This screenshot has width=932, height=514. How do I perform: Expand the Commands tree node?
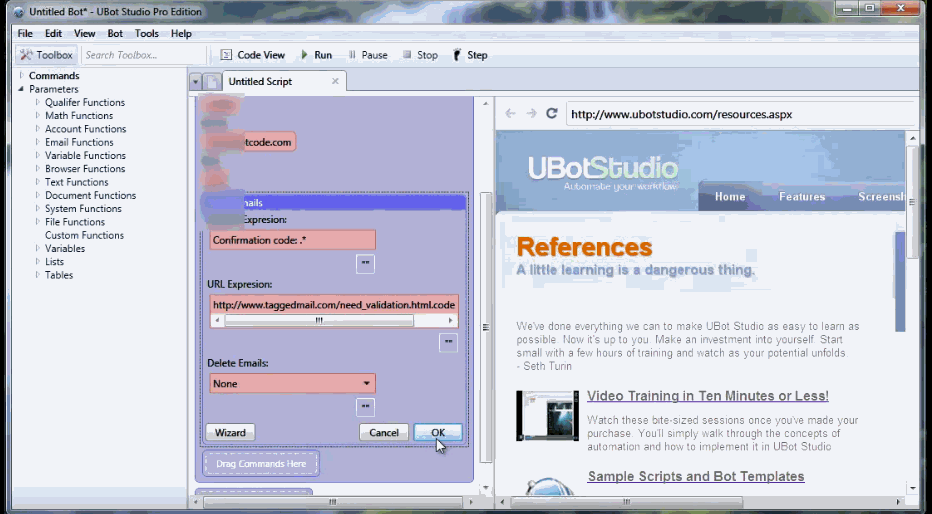pos(21,75)
